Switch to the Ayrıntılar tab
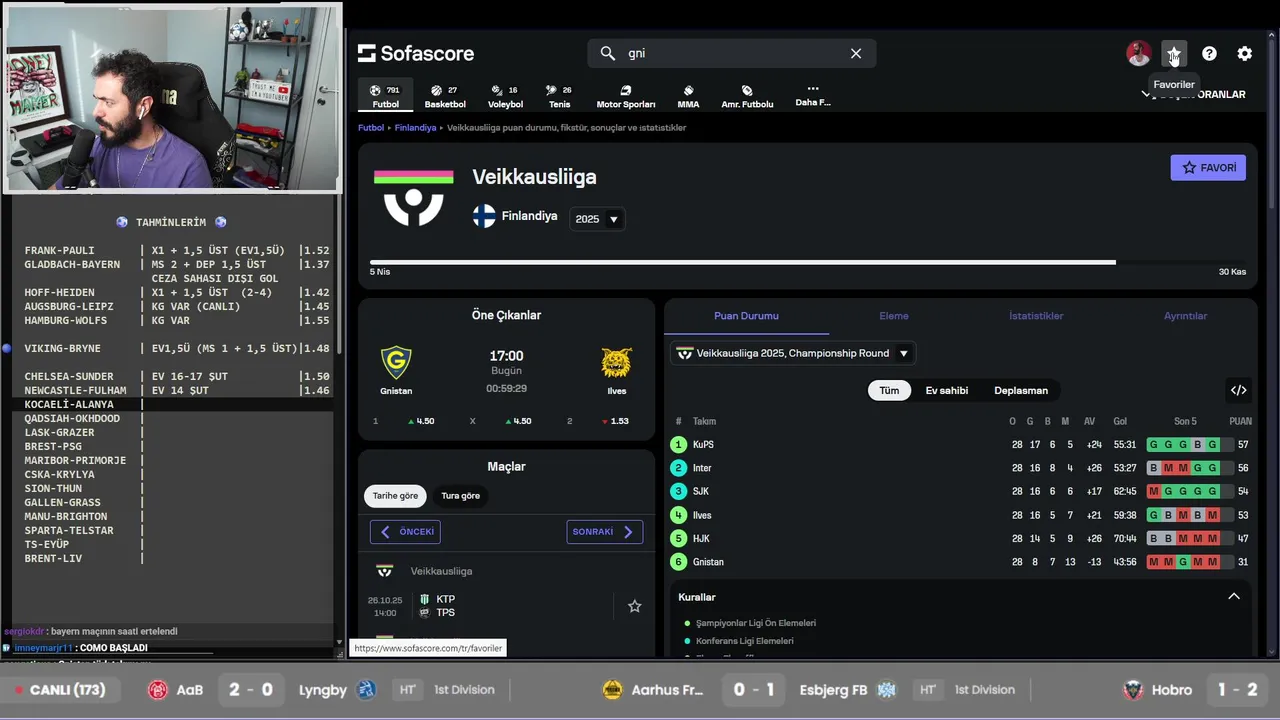 (x=1185, y=316)
